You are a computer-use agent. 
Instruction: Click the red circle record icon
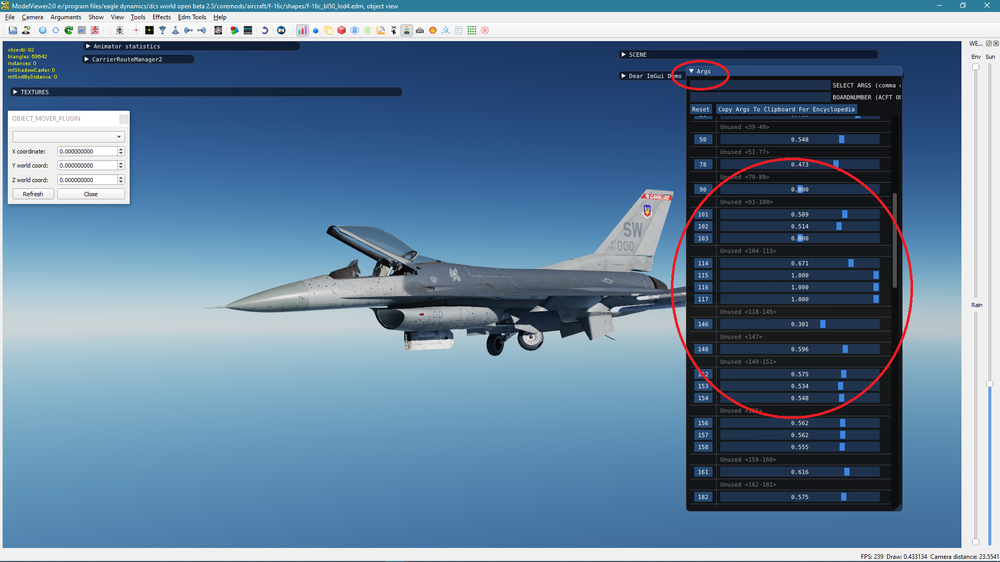point(485,30)
